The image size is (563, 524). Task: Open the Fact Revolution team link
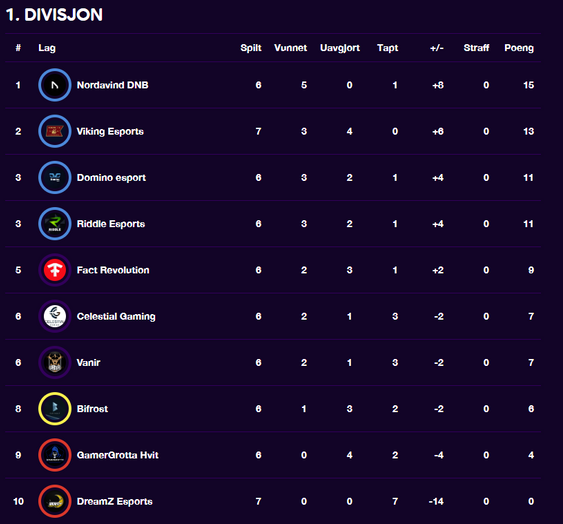[113, 270]
